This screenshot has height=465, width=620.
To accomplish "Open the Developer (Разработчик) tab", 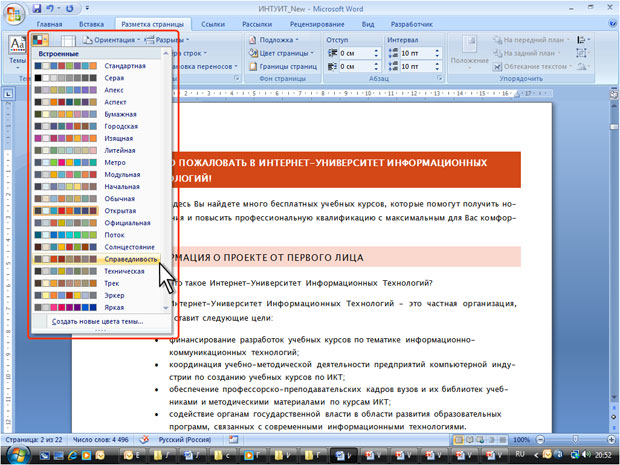I will (412, 24).
